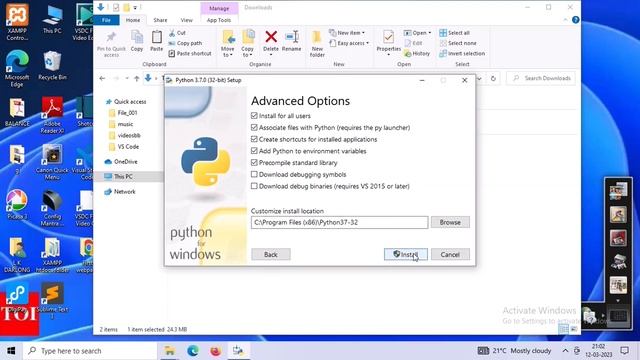The image size is (640, 360).
Task: Enable Download debugging symbols
Action: (x=254, y=174)
